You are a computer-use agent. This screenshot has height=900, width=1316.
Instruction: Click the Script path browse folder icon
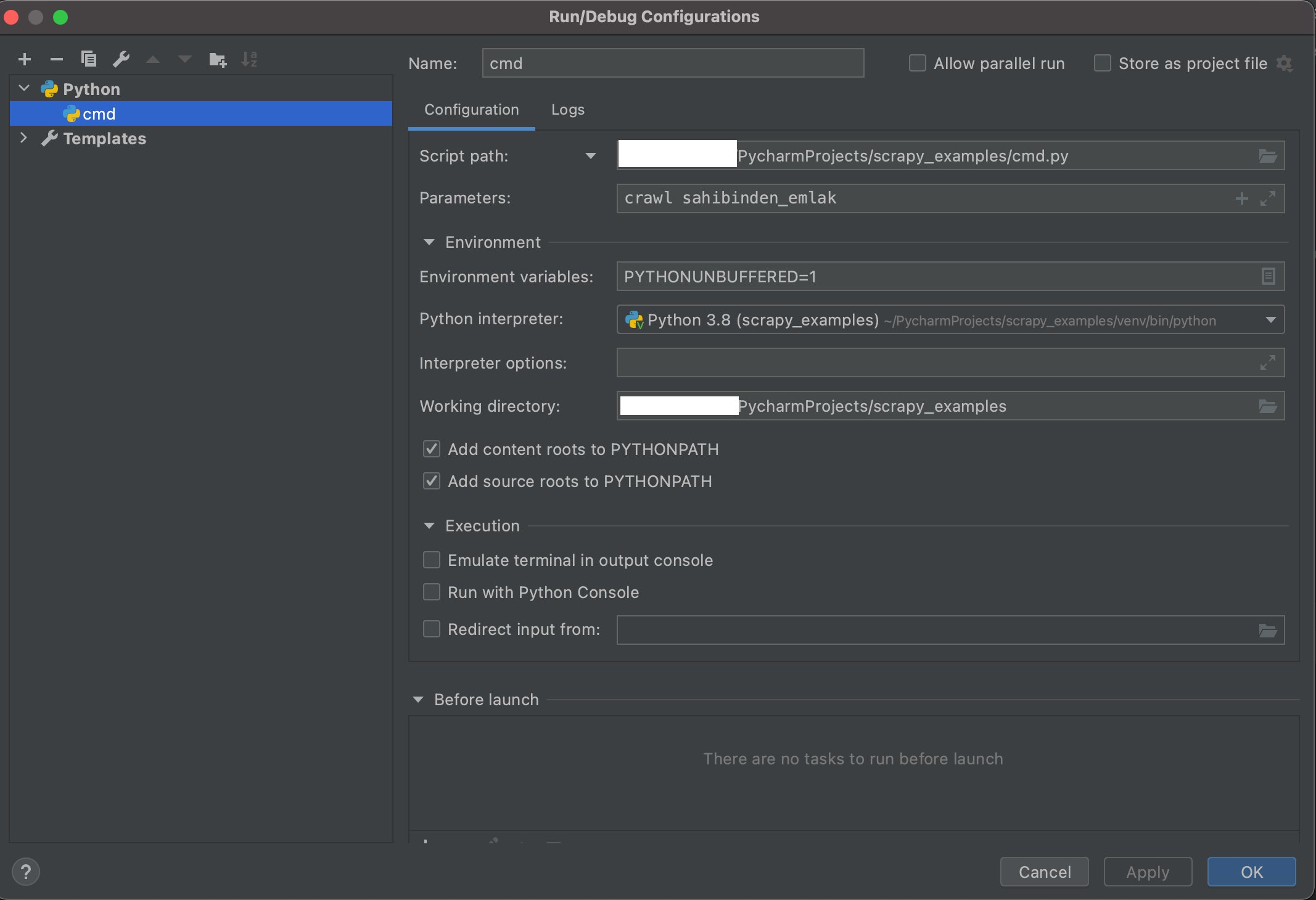coord(1267,156)
